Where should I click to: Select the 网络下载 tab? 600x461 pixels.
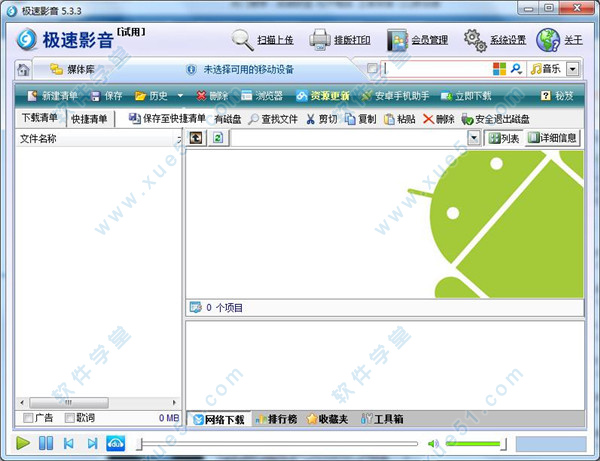coord(219,420)
